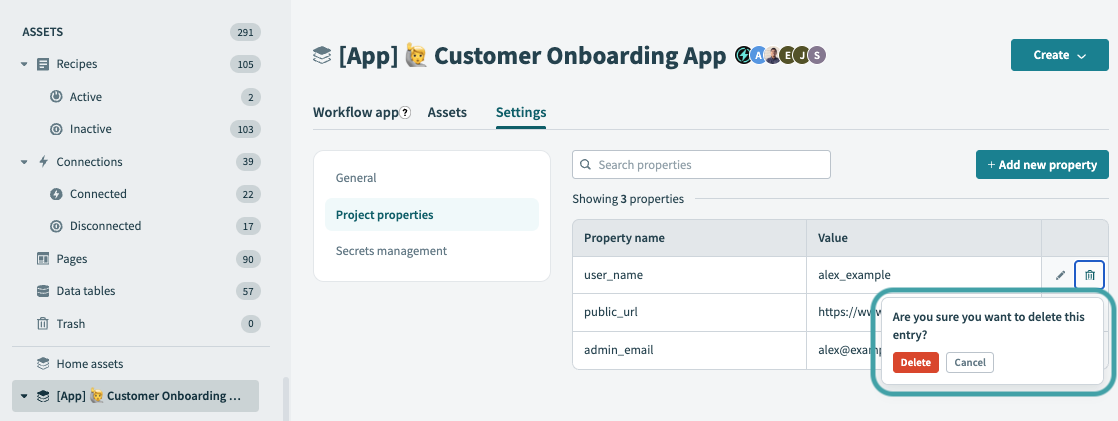Click Cancel in the delete confirmation
The image size is (1118, 421).
click(969, 363)
